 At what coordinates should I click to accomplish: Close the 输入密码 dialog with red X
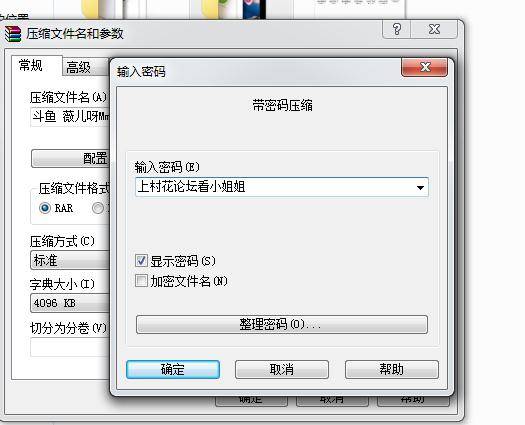[425, 67]
